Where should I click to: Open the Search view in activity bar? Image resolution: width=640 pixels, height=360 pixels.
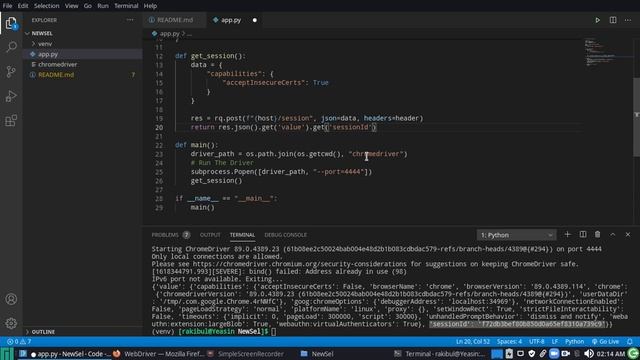[11, 47]
